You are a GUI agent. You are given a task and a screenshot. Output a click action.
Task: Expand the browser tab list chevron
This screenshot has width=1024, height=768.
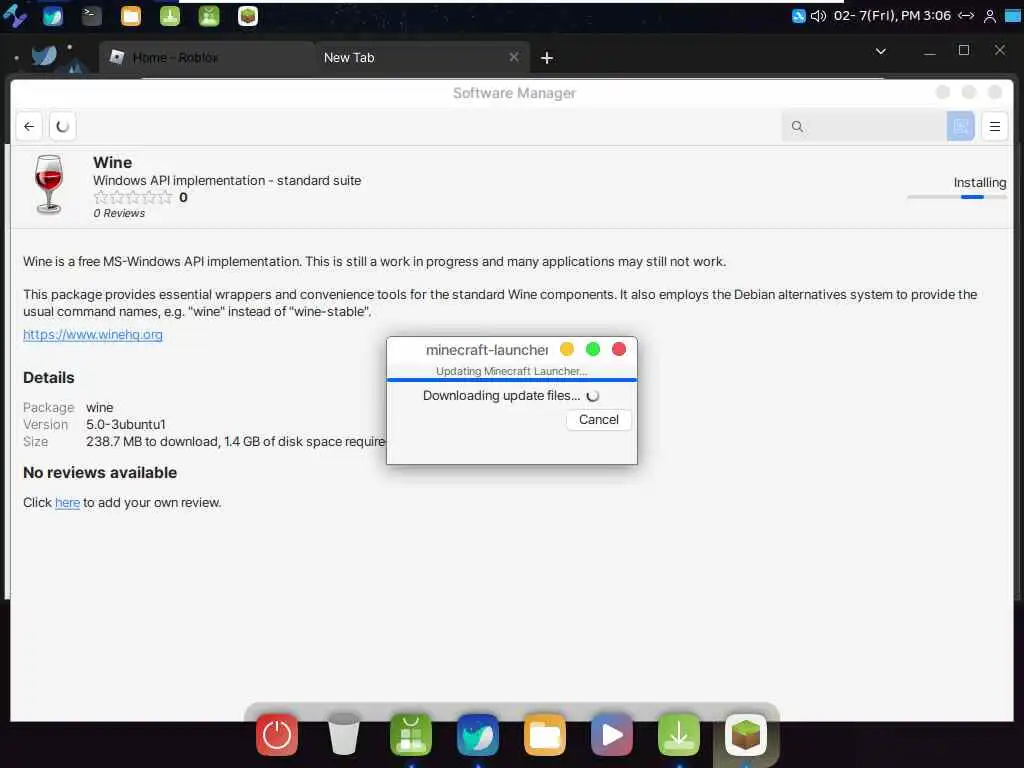(x=880, y=51)
